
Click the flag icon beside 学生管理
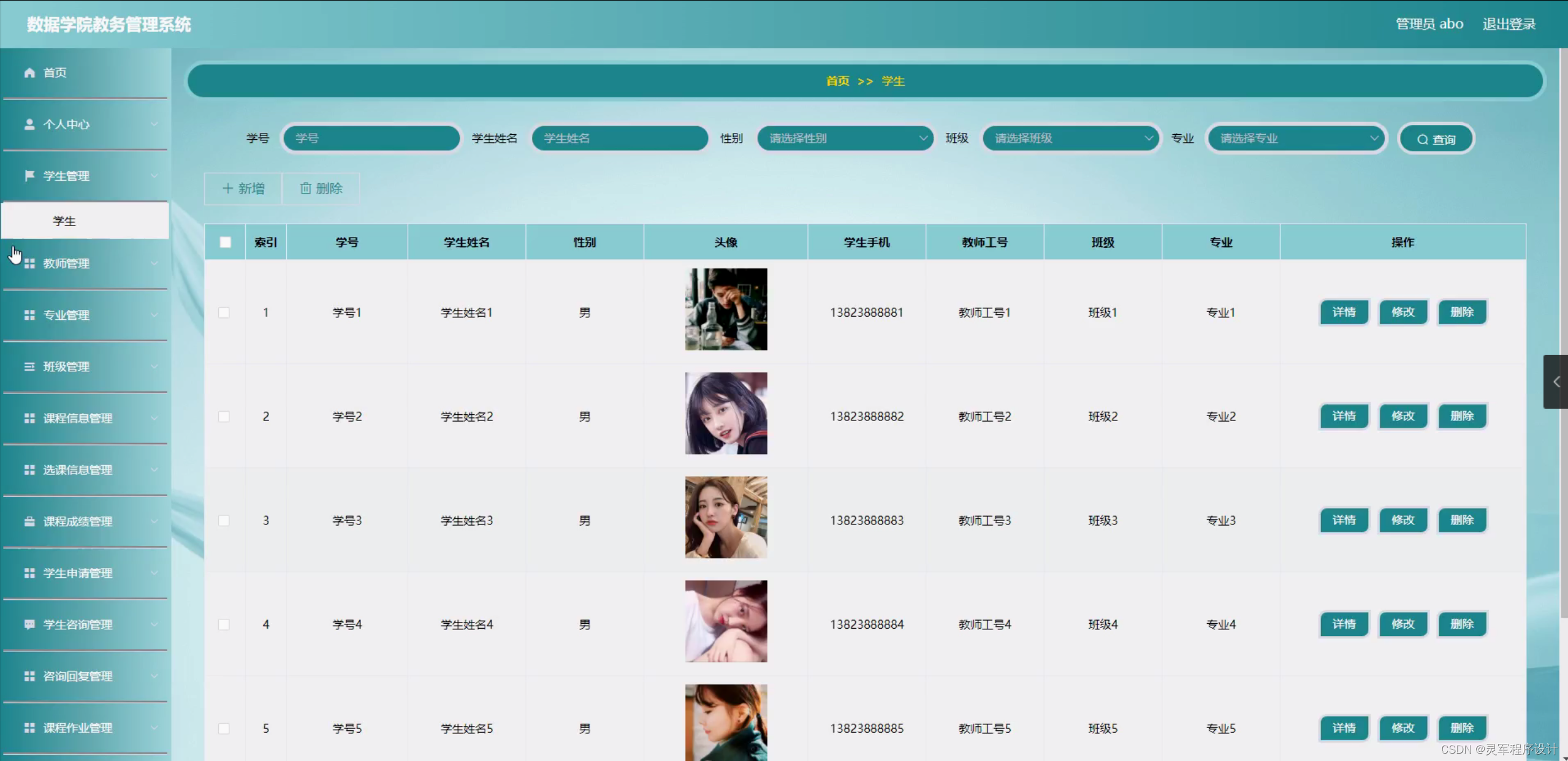[29, 176]
